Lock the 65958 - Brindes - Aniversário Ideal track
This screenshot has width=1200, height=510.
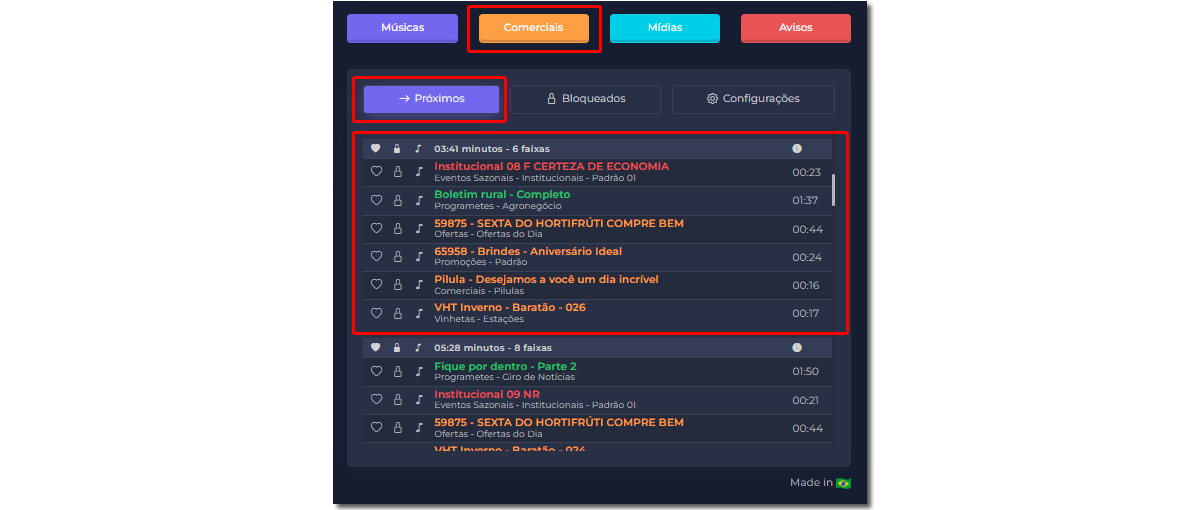tap(397, 257)
